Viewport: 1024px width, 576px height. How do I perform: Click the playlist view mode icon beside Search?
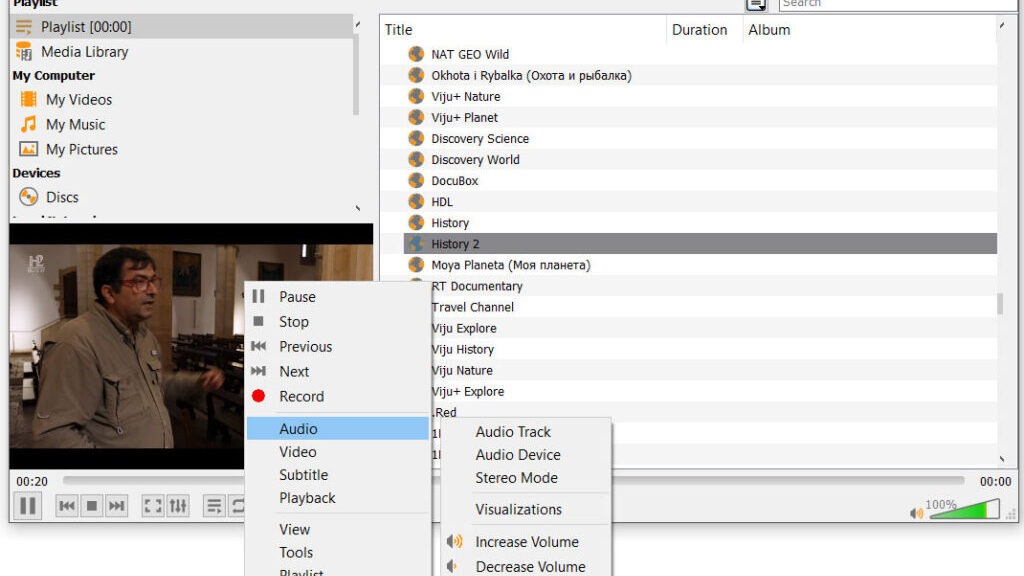(x=756, y=5)
